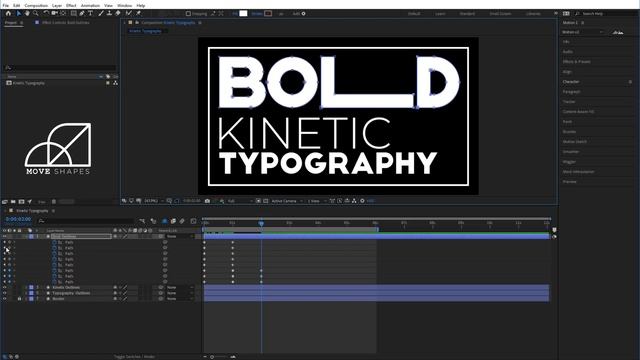Open the Paragraph panel

click(x=571, y=92)
